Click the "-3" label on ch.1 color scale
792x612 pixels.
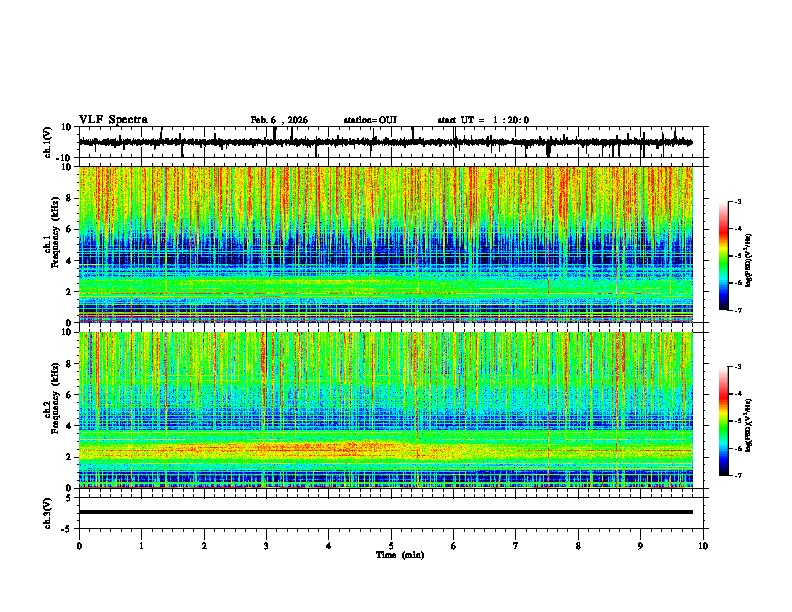click(738, 201)
